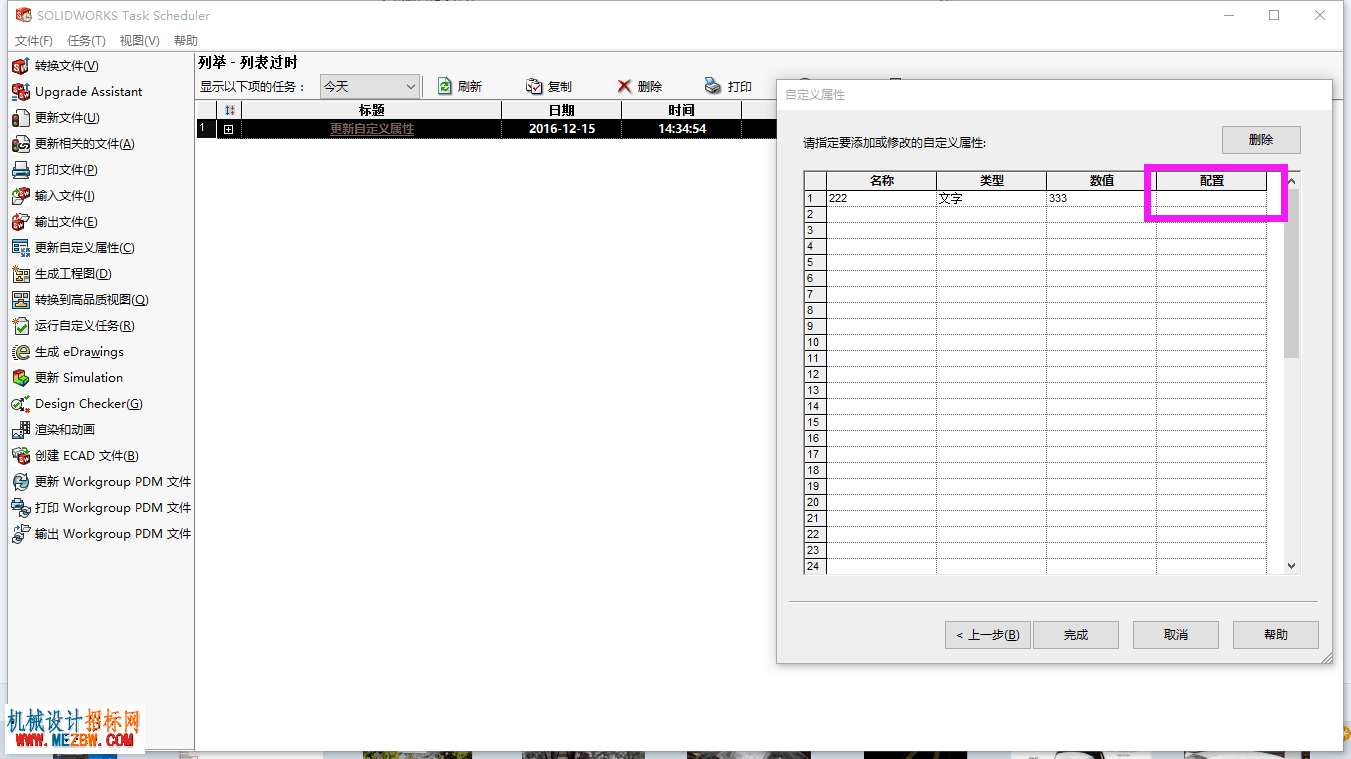
Task: Select the 渲染和动画 icon
Action: tap(20, 430)
